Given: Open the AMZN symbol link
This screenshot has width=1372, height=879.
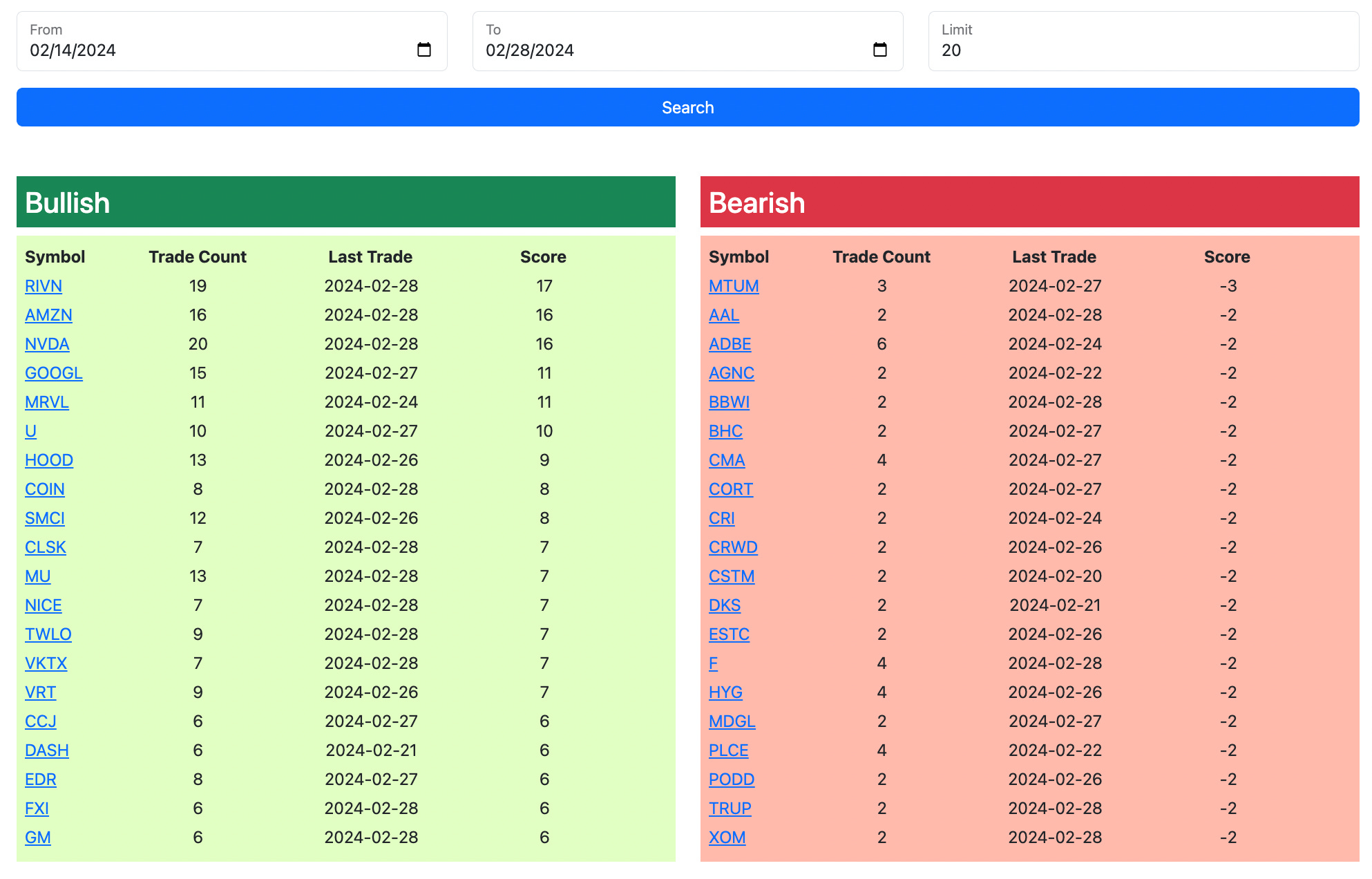Looking at the screenshot, I should [x=48, y=315].
